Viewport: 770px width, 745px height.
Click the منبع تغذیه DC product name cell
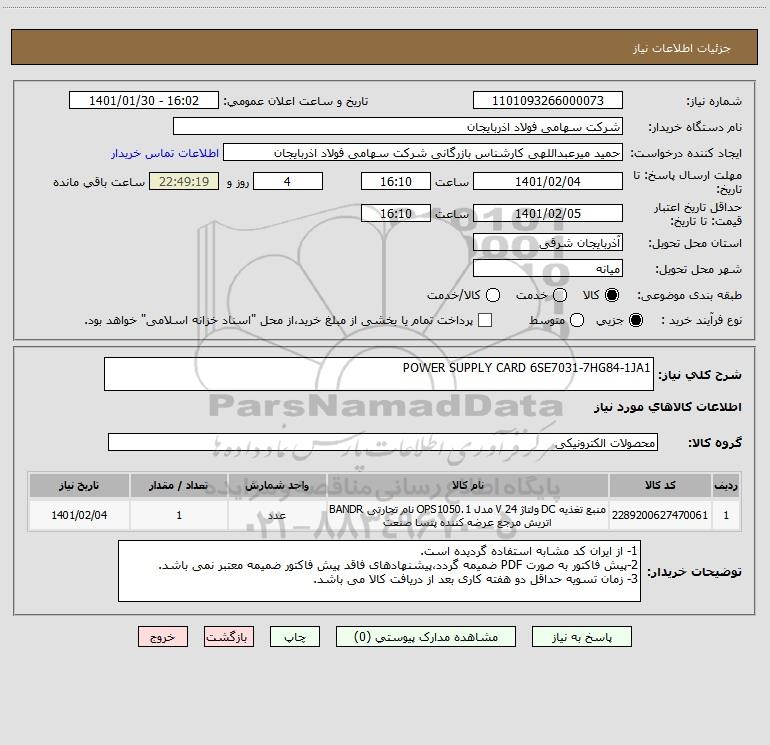(468, 515)
